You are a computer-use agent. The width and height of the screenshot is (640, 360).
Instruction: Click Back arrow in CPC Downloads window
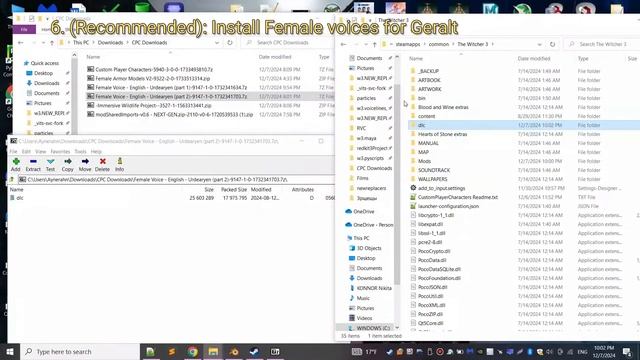[20, 42]
